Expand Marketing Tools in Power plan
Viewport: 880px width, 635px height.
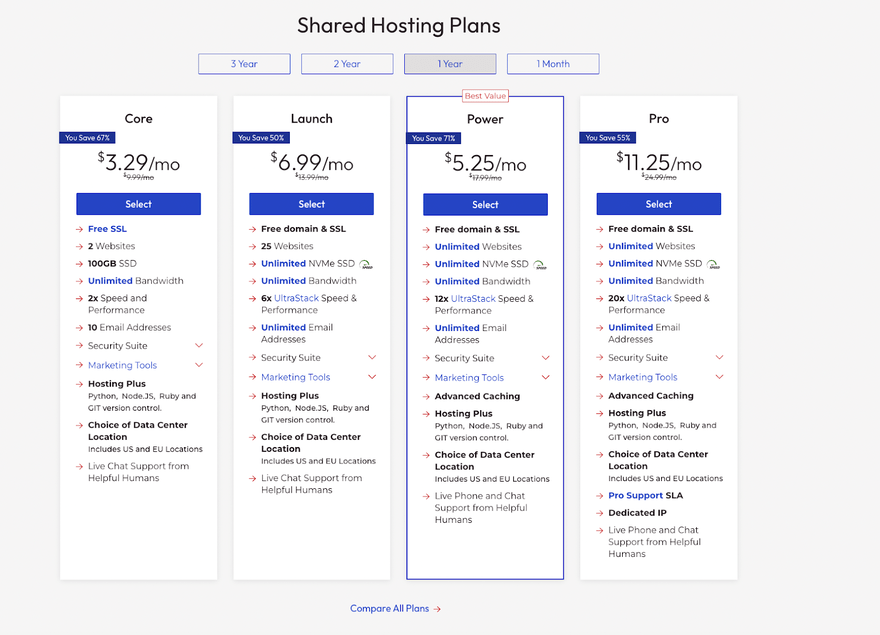[546, 377]
